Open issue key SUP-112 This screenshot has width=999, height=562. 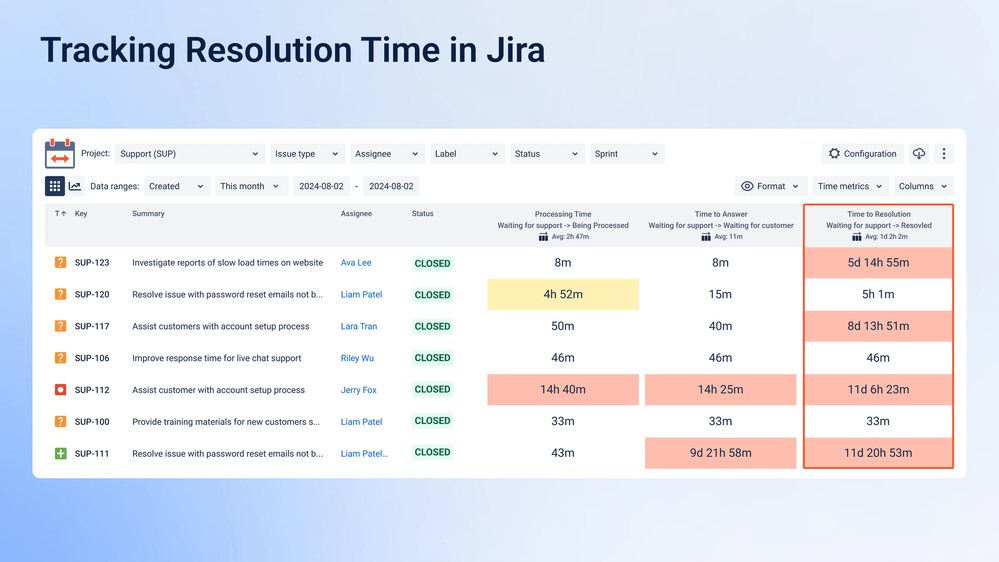(92, 390)
